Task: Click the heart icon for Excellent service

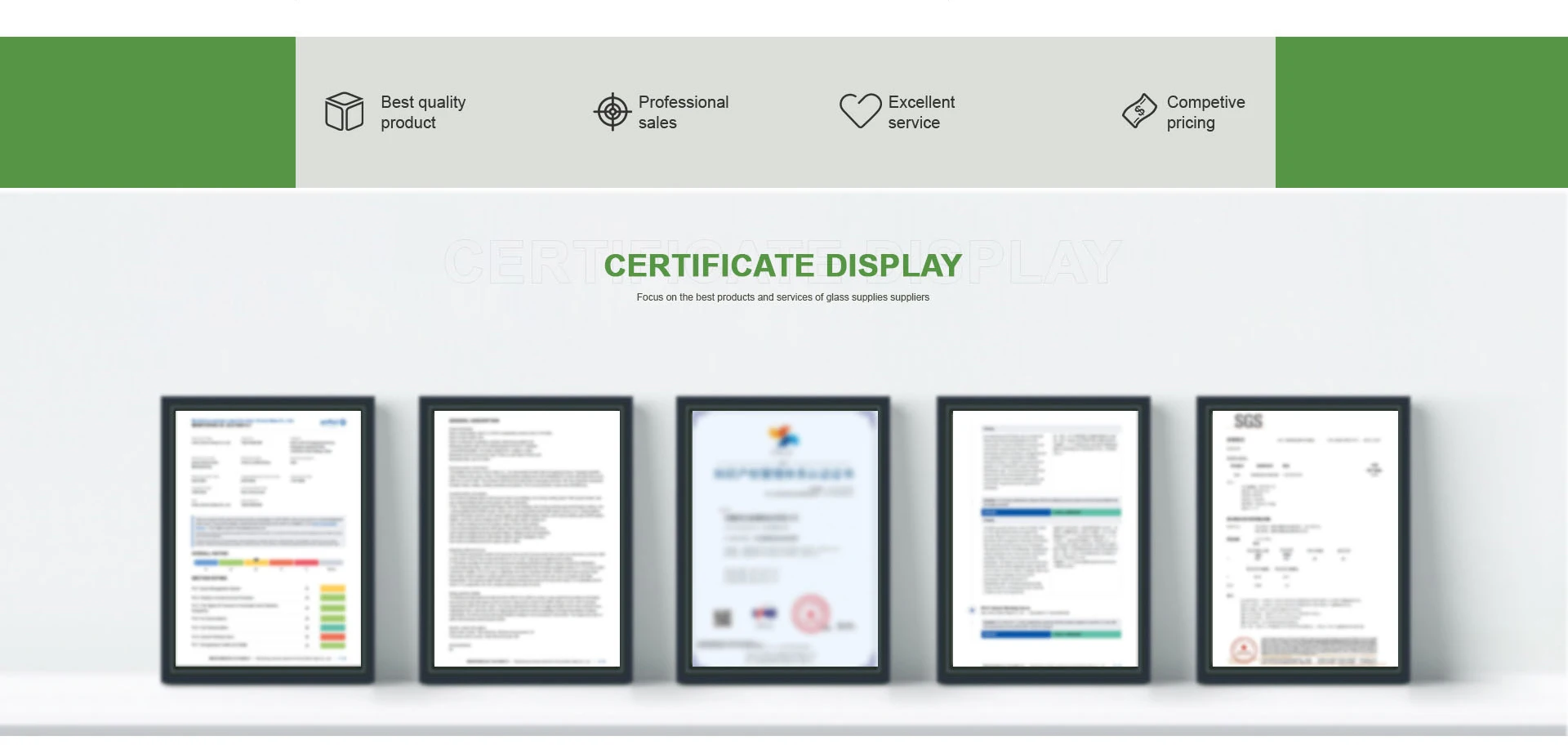Action: pyautogui.click(x=860, y=110)
